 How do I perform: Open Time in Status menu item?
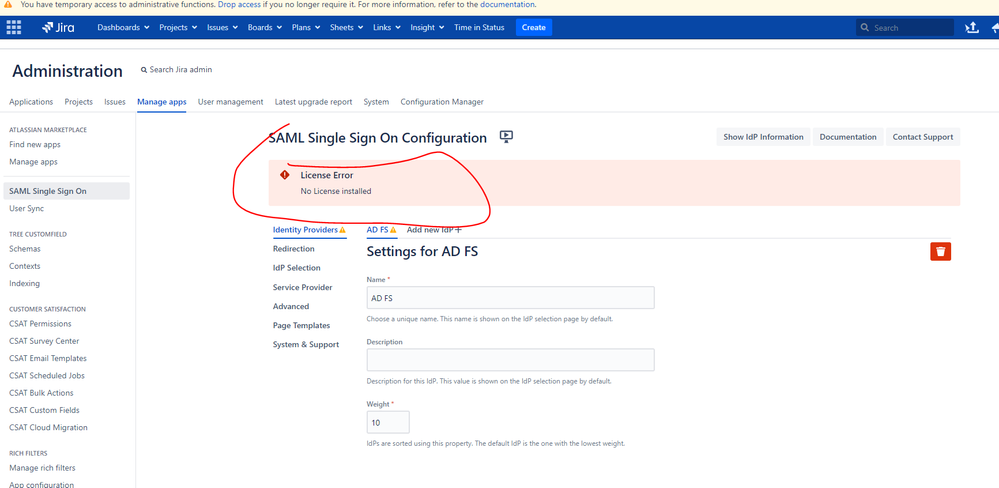click(479, 27)
